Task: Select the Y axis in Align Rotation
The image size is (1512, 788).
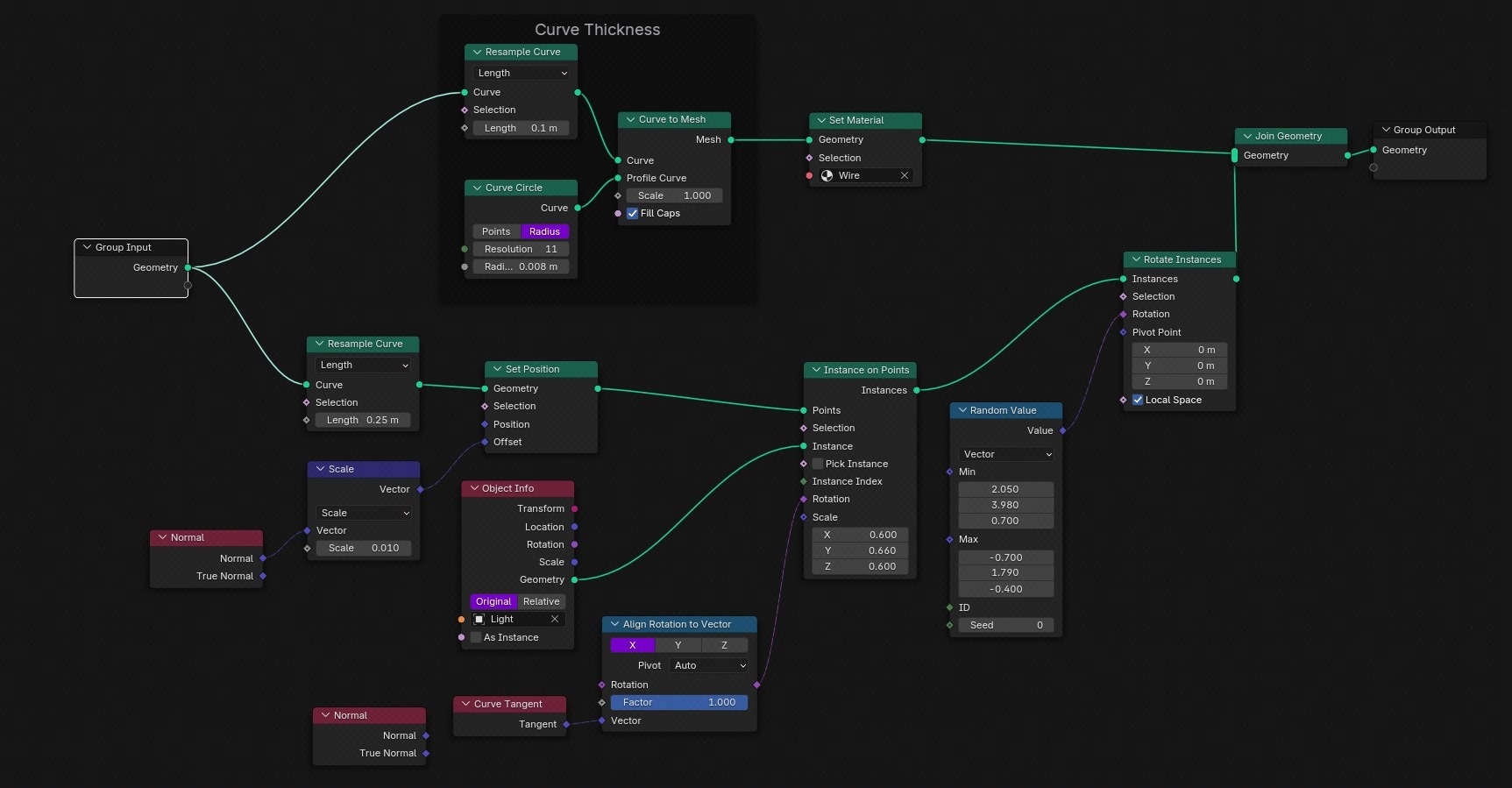Action: click(678, 645)
